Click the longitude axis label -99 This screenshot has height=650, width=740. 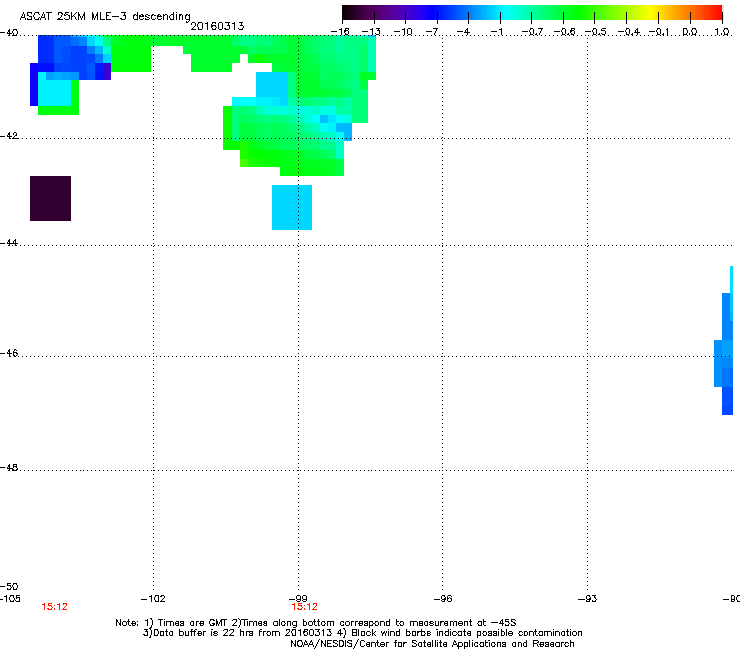(298, 599)
